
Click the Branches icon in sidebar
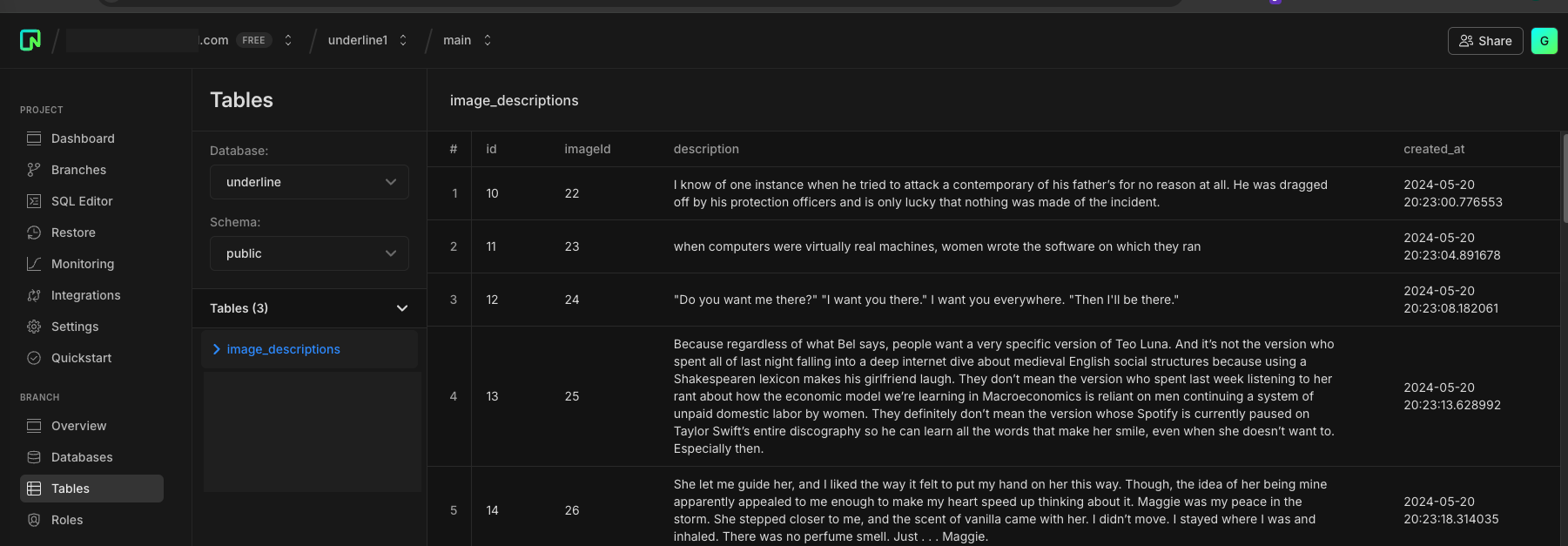[34, 170]
